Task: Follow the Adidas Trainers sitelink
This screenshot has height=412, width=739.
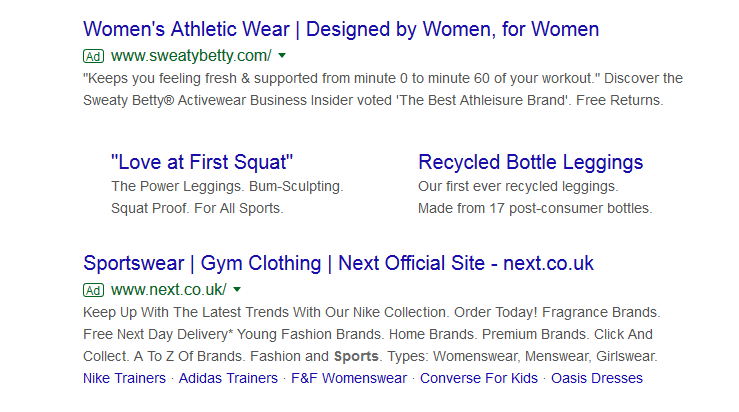Action: 230,378
